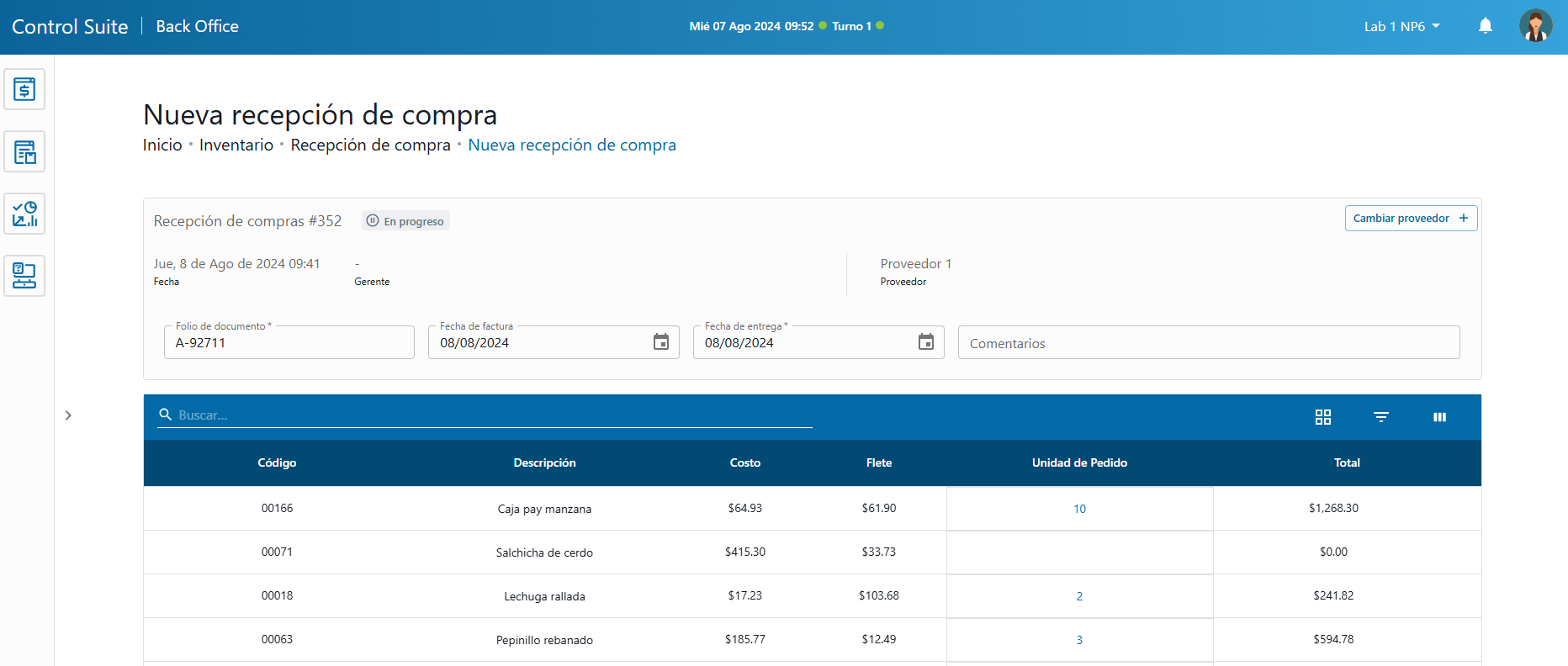This screenshot has width=1568, height=666.
Task: Open the inventory documents sidebar icon
Action: point(24,152)
